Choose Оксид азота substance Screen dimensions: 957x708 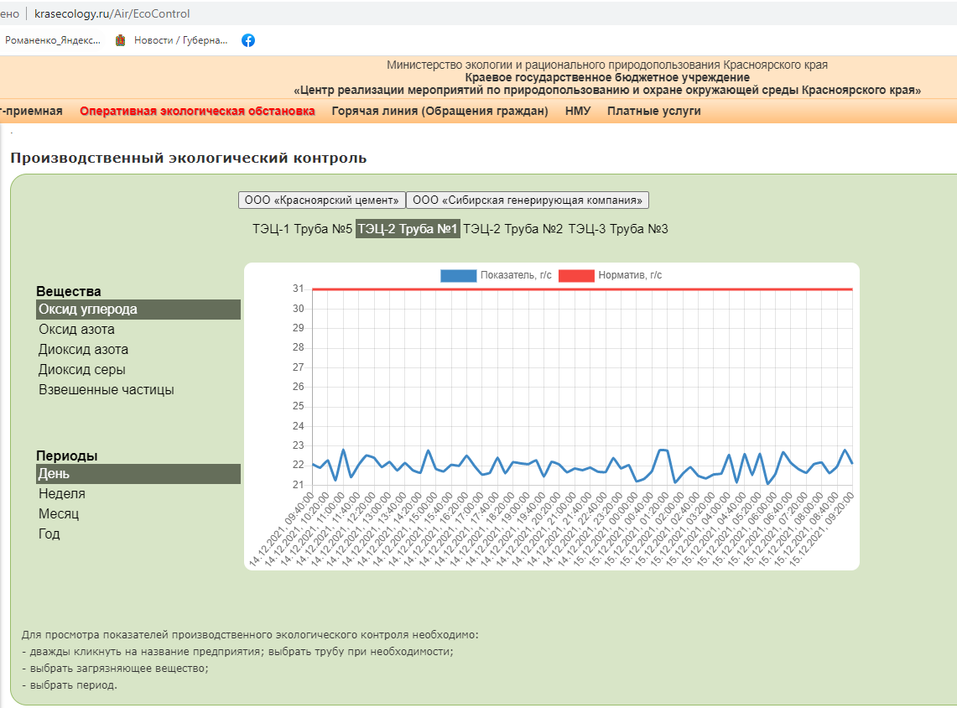coord(76,329)
